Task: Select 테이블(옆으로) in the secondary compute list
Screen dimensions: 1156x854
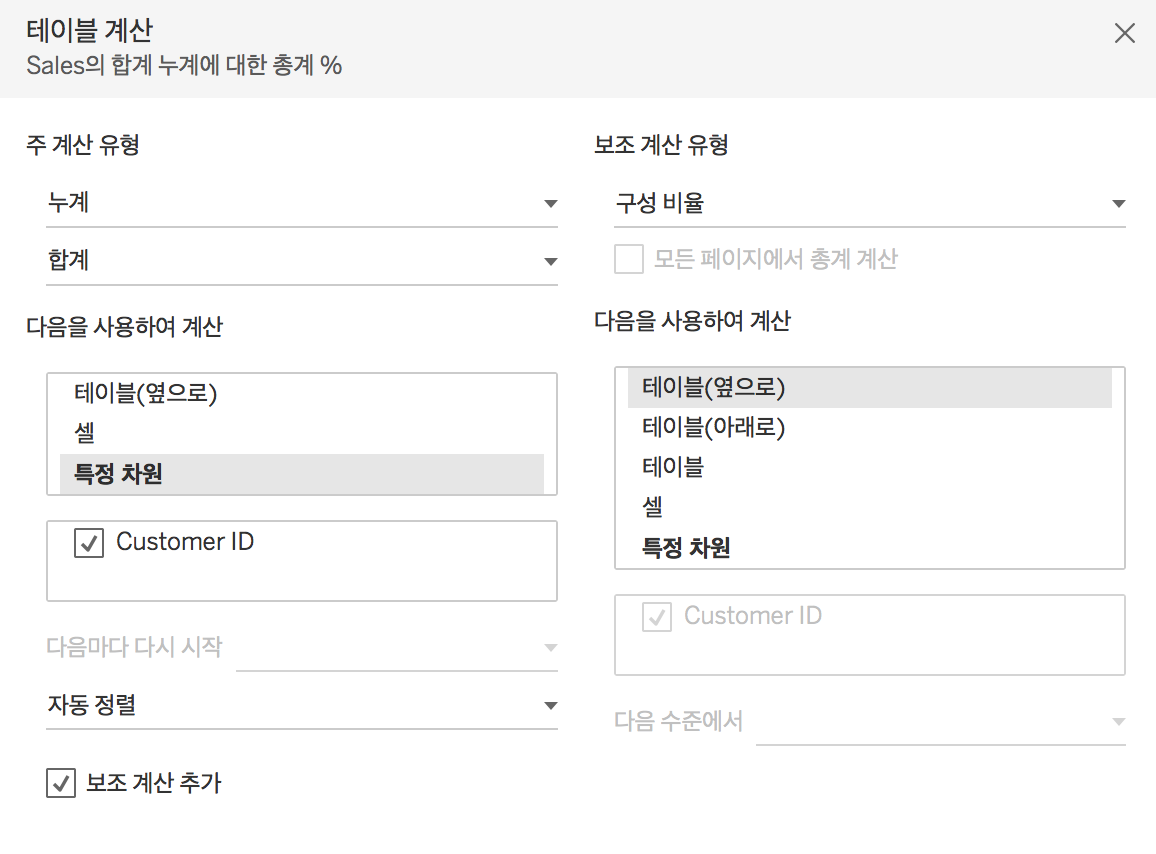Action: [x=714, y=387]
